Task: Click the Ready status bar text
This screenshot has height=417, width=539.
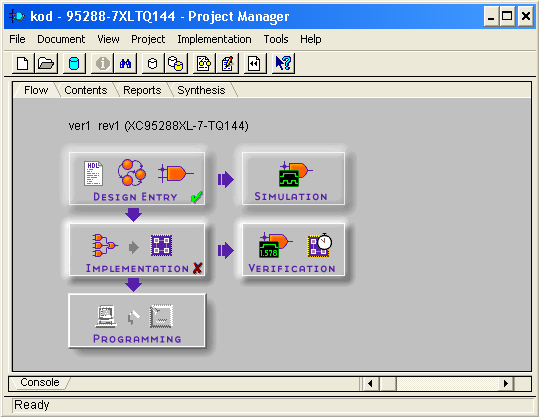Action: click(32, 405)
